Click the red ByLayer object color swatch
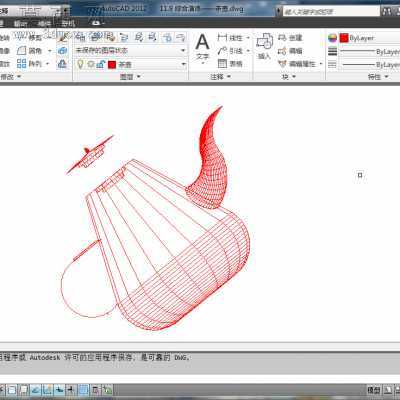 tap(344, 38)
